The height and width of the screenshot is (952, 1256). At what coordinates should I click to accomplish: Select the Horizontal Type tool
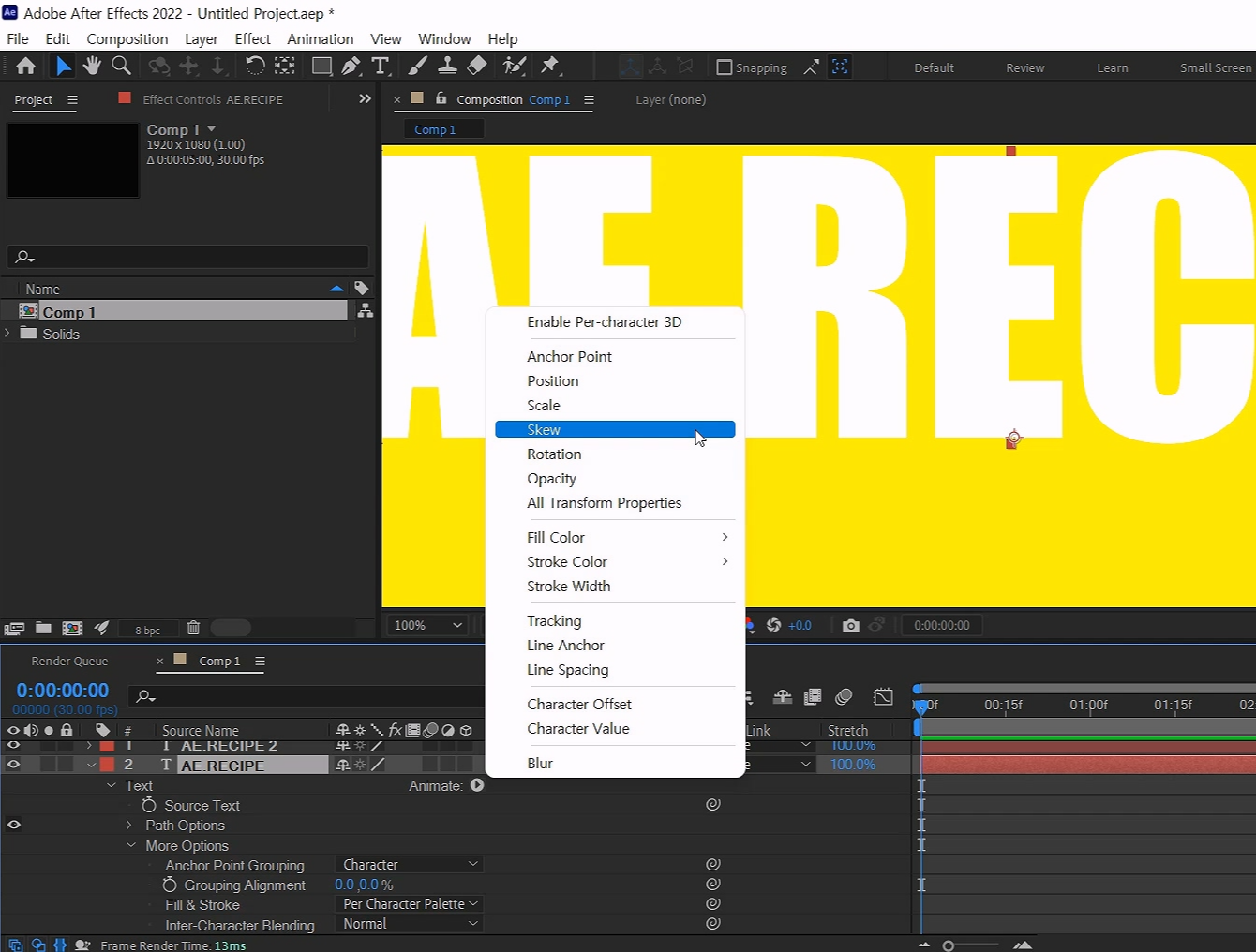380,66
